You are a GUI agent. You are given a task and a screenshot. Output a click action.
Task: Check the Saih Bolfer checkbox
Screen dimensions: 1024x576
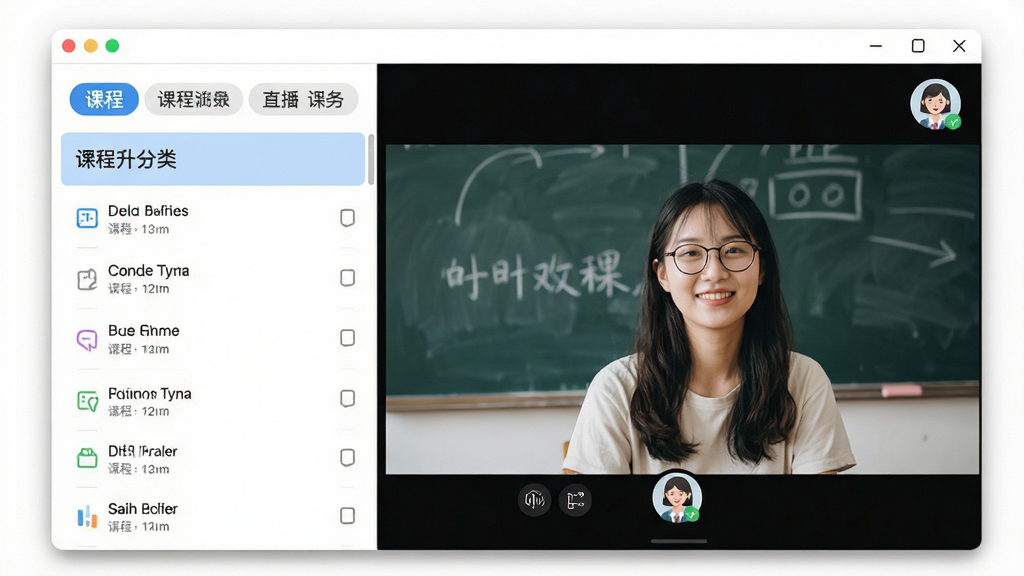347,516
